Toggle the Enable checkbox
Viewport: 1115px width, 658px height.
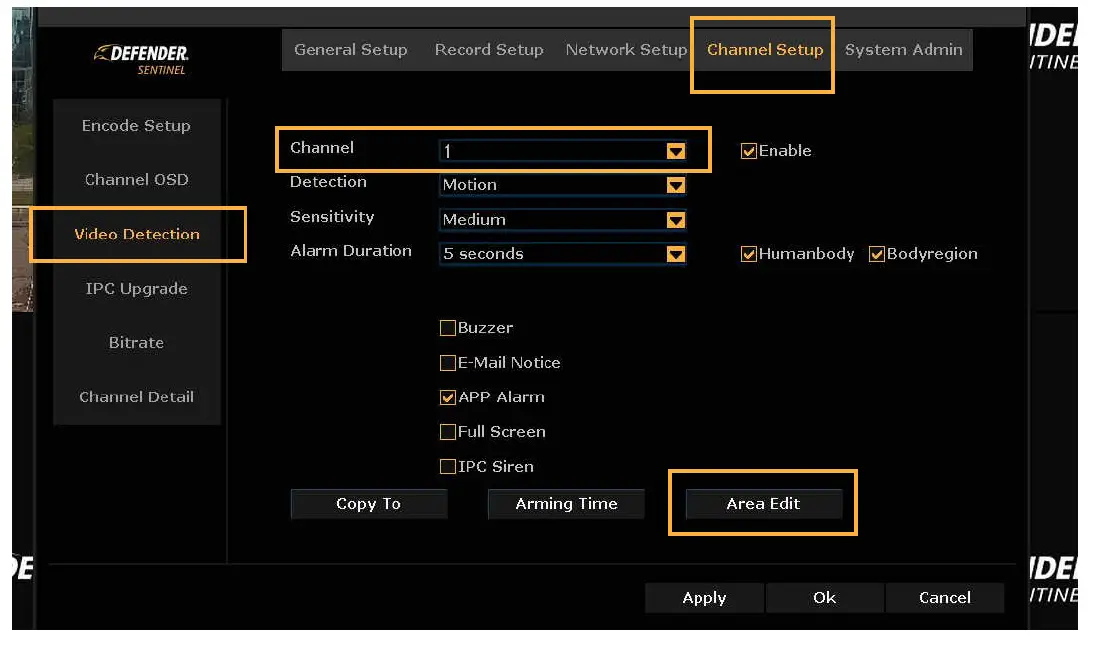pyautogui.click(x=748, y=151)
